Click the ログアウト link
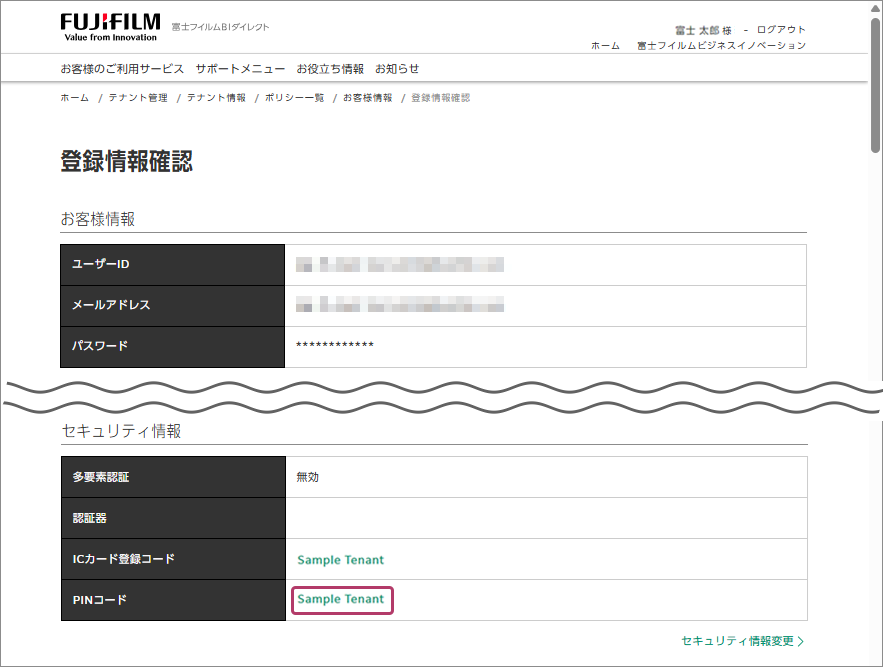 pyautogui.click(x=781, y=30)
